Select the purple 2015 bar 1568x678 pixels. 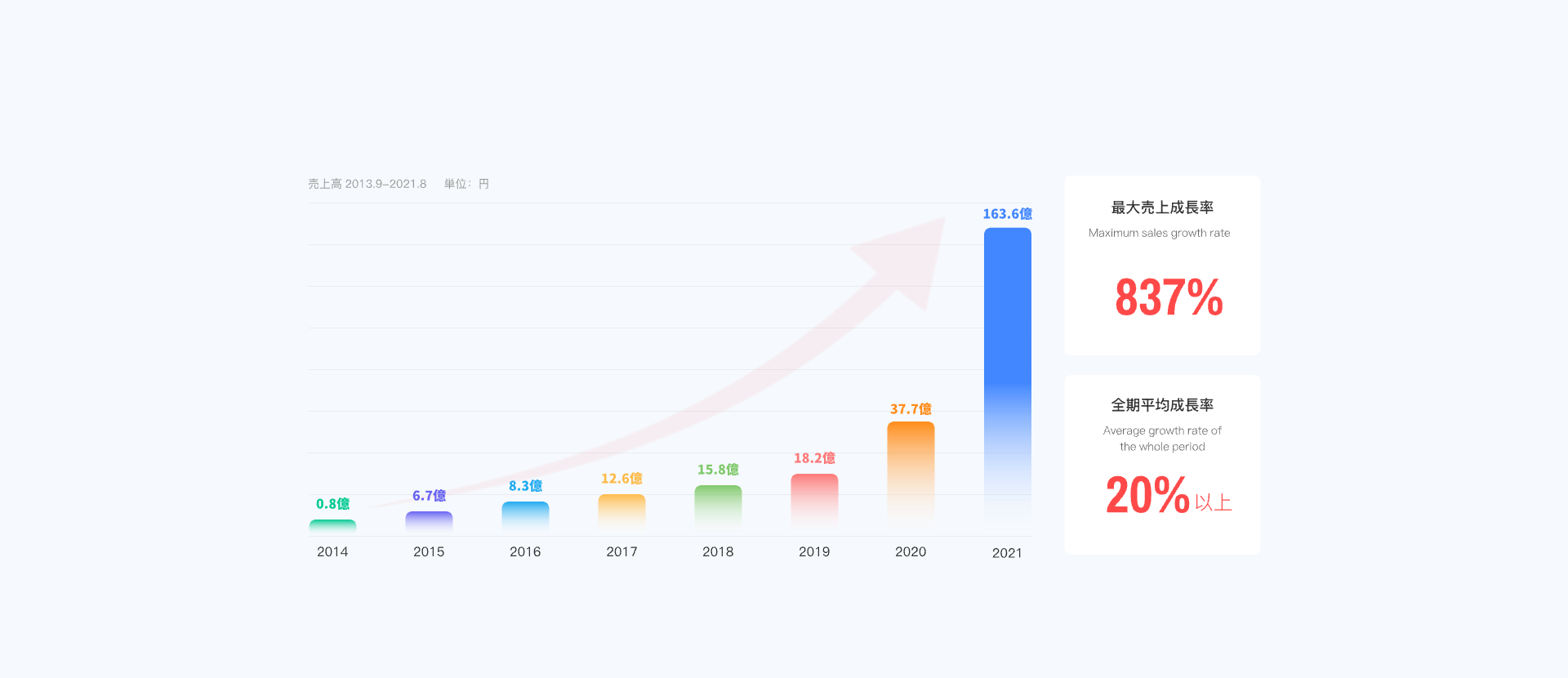(429, 522)
